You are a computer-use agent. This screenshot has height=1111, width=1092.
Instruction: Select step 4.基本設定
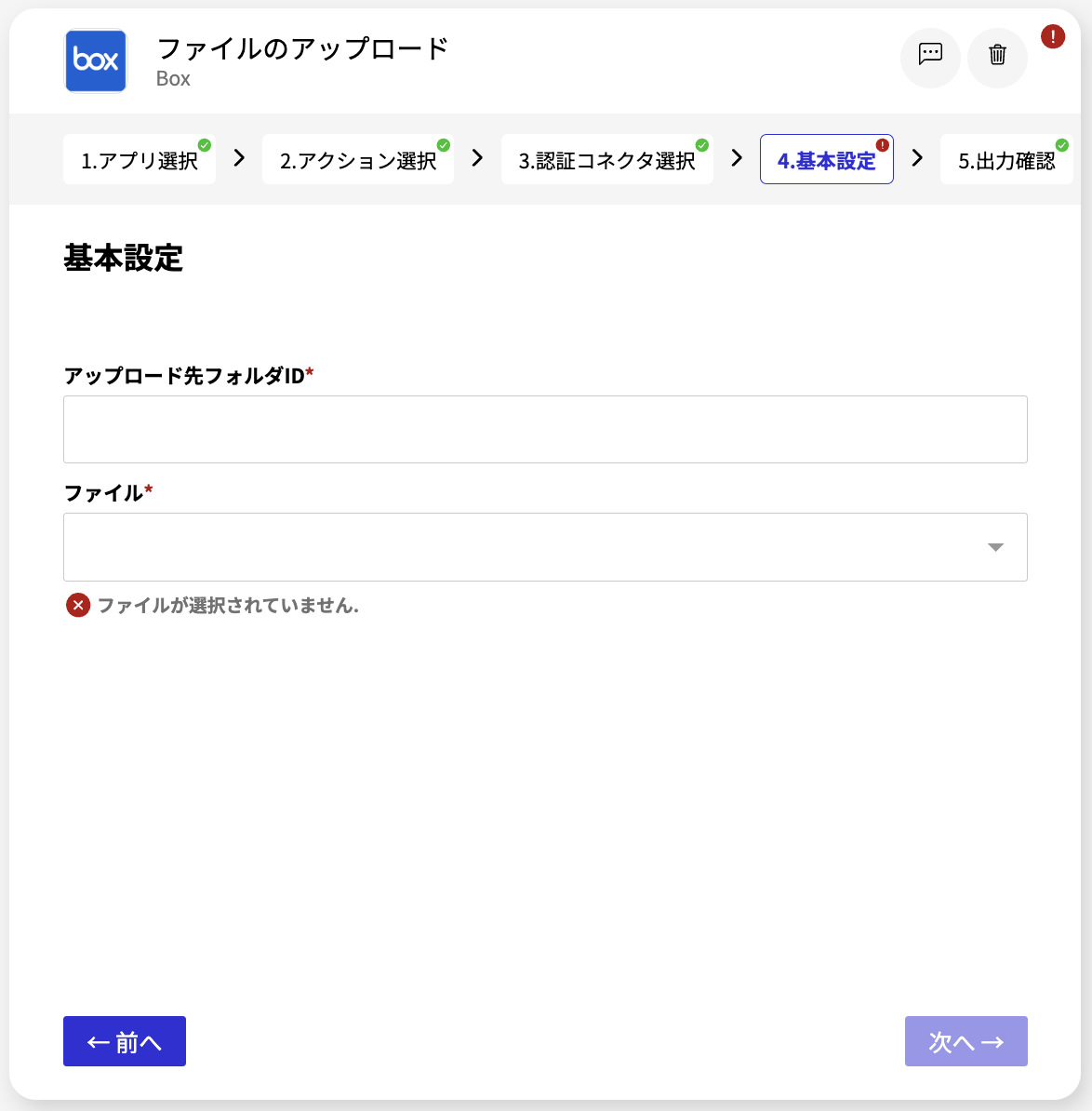[826, 159]
